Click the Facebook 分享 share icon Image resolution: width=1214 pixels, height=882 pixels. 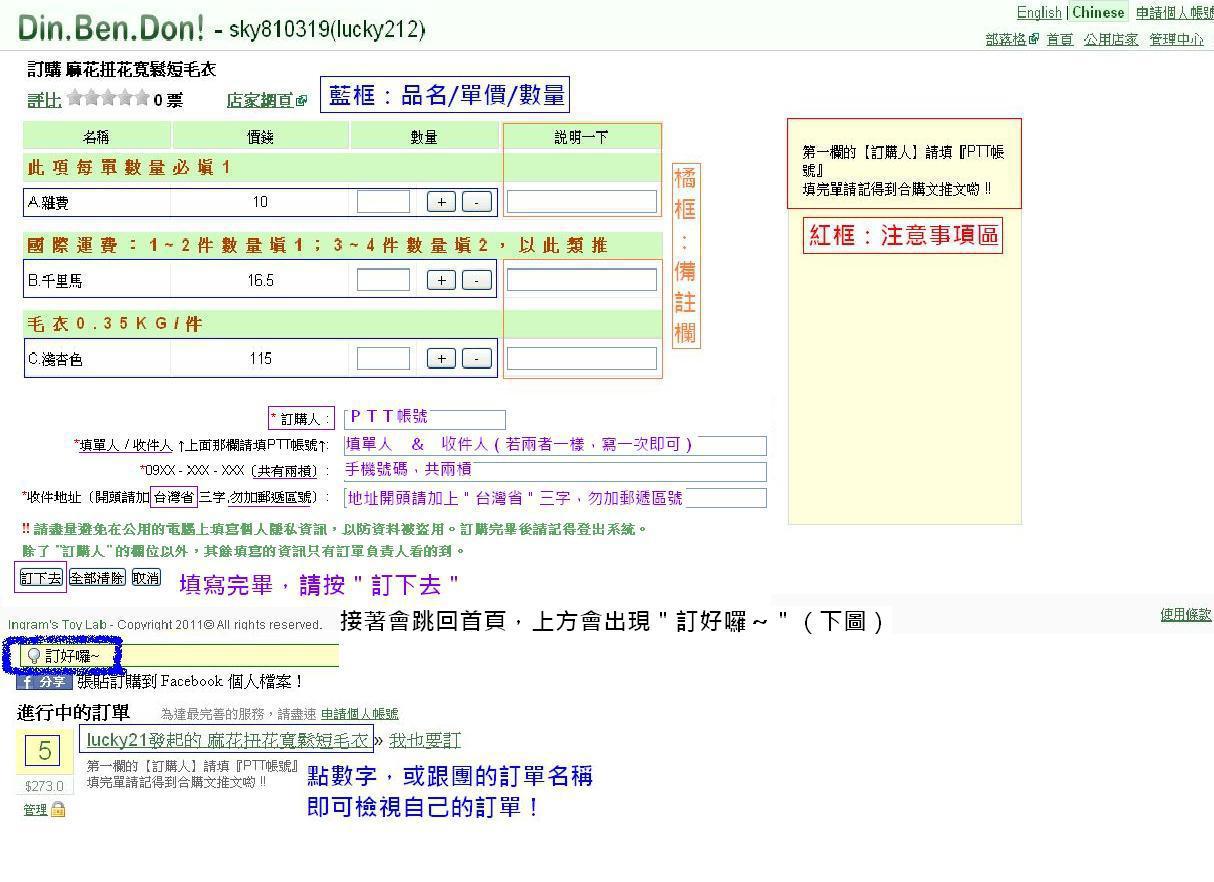[44, 682]
